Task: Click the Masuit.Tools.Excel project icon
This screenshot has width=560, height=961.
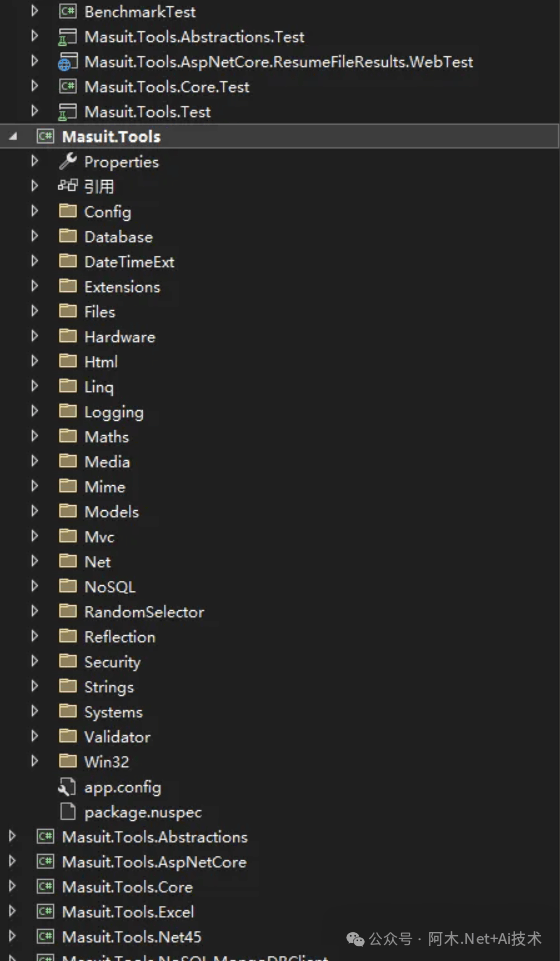Action: 45,911
